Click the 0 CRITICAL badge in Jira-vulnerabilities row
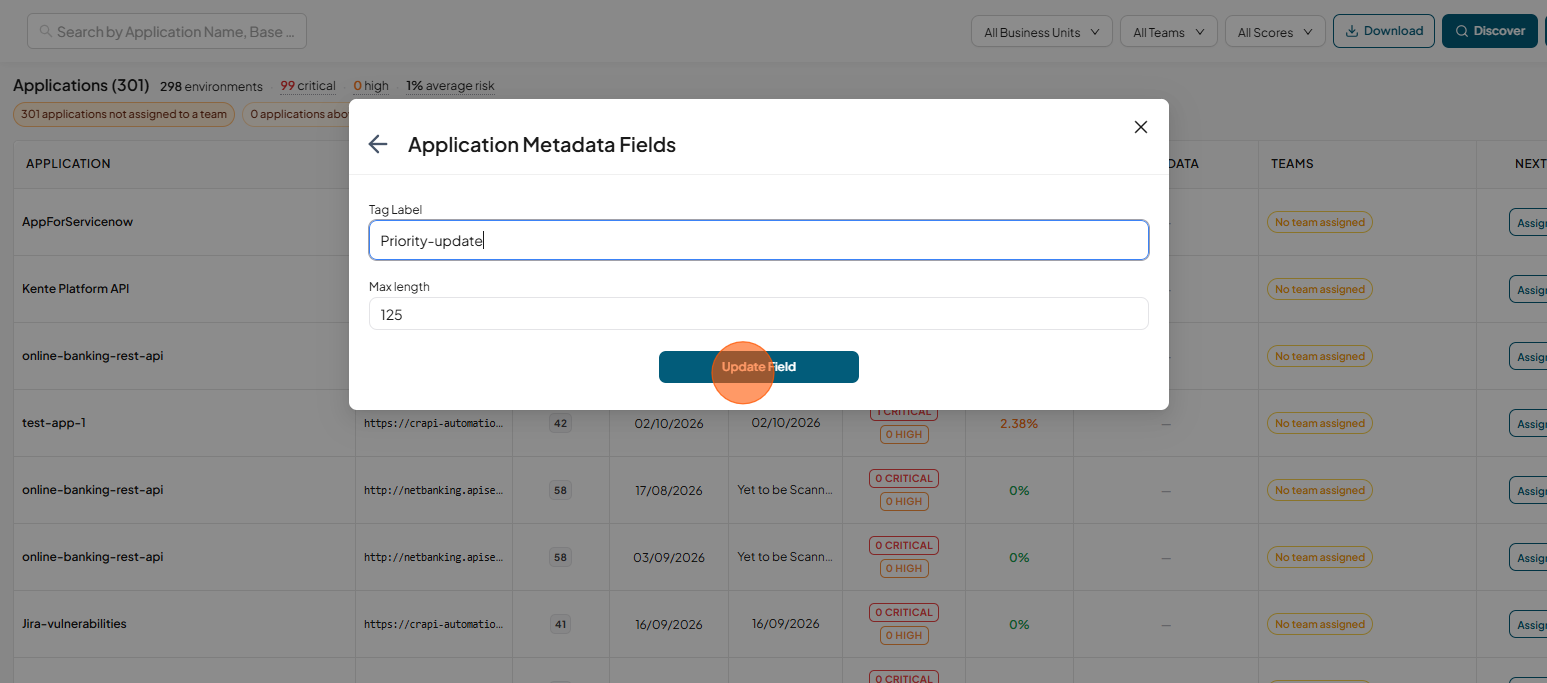This screenshot has width=1547, height=683. point(904,612)
